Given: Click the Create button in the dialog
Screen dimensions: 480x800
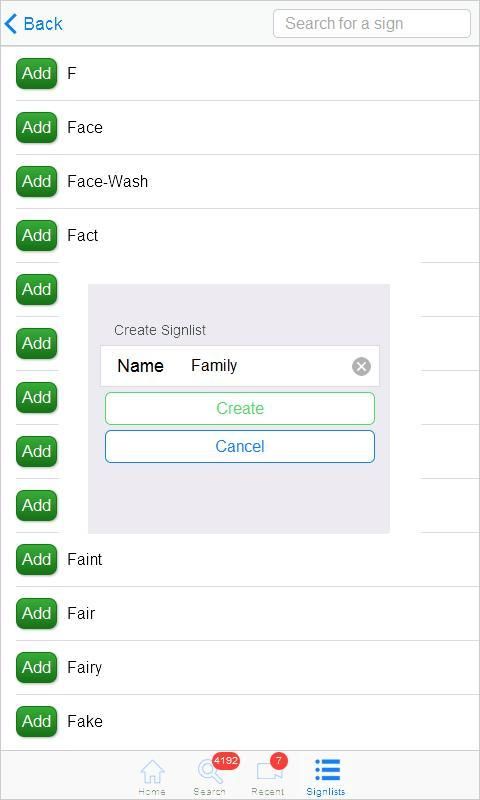Looking at the screenshot, I should click(240, 408).
